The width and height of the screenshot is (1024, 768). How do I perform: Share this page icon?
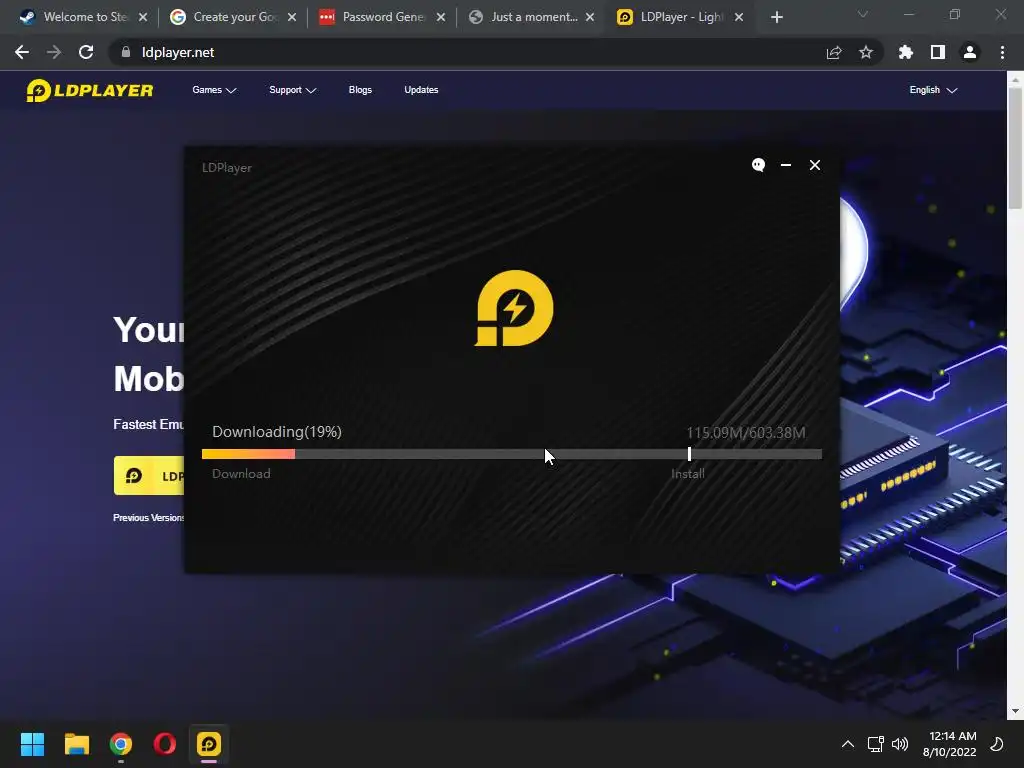click(x=833, y=52)
